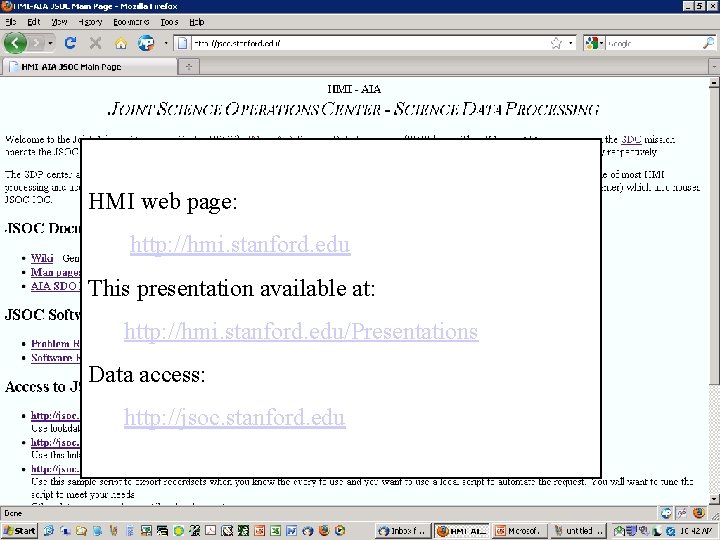
Task: Open the Man pages link
Action: tap(56, 272)
